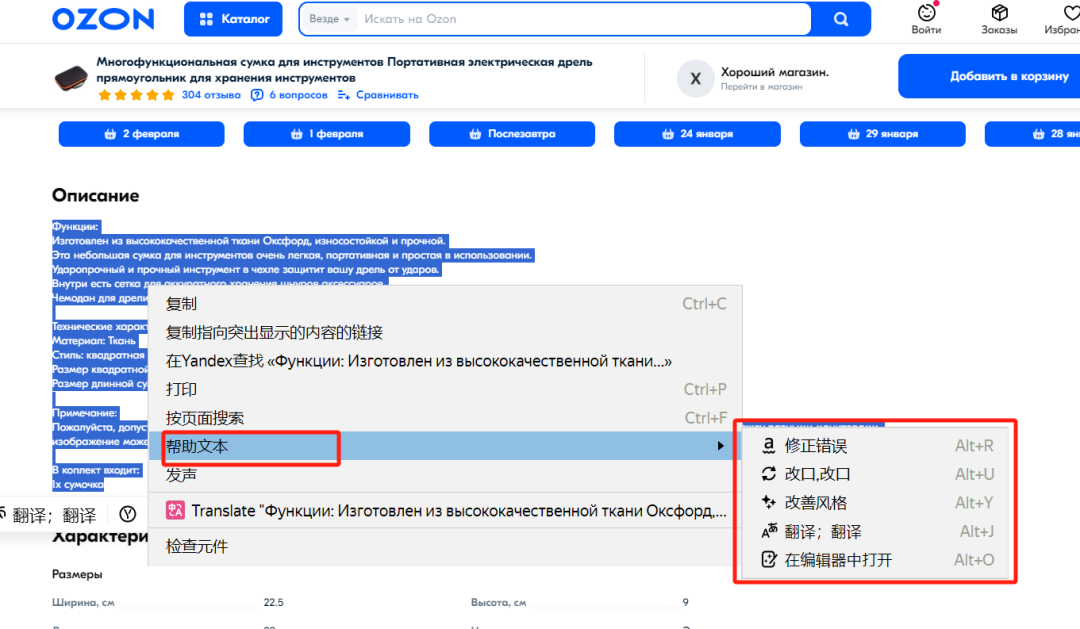
Task: Click the pink Translate extension menu entry
Action: pos(446,511)
